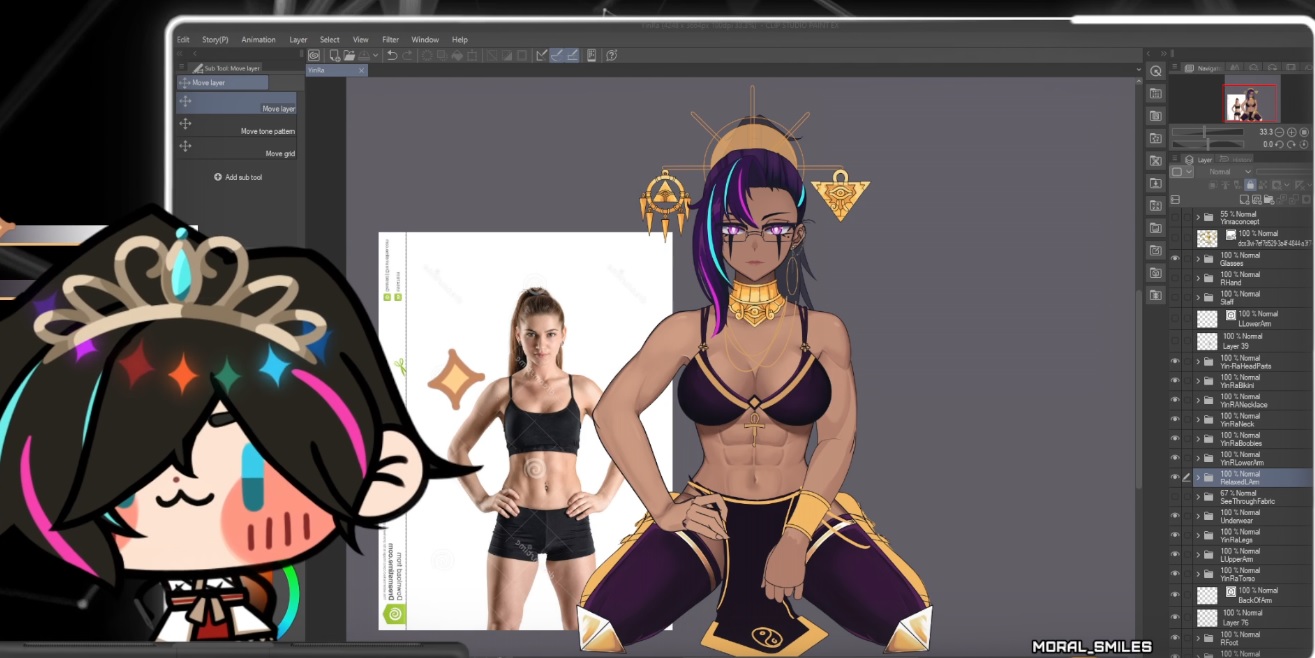Click the tablet touch-mode toolbar icon
The image size is (1315, 658).
(x=592, y=55)
